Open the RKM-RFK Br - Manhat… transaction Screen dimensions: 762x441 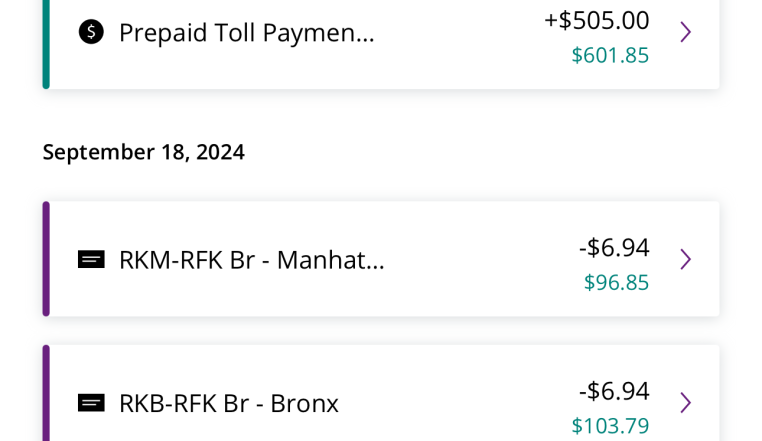pyautogui.click(x=381, y=259)
